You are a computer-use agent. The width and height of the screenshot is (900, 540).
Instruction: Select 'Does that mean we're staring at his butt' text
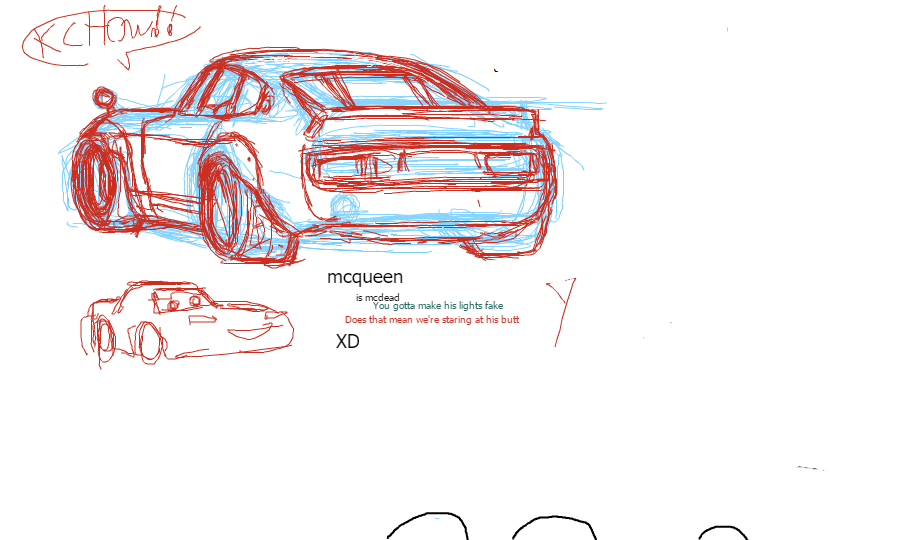(432, 320)
